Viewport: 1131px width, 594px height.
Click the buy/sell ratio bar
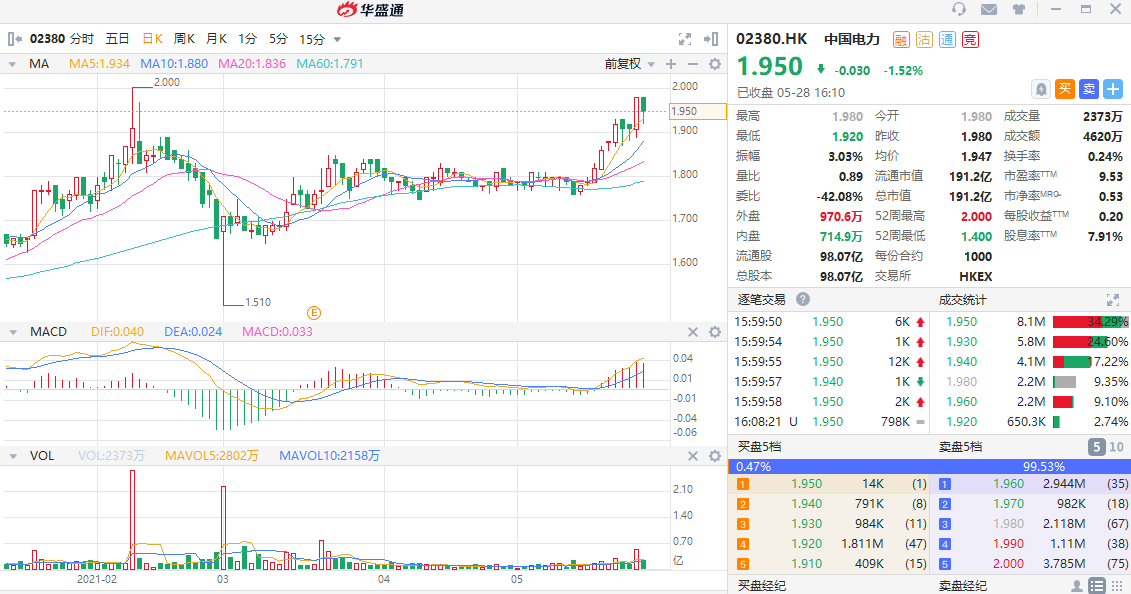point(930,466)
